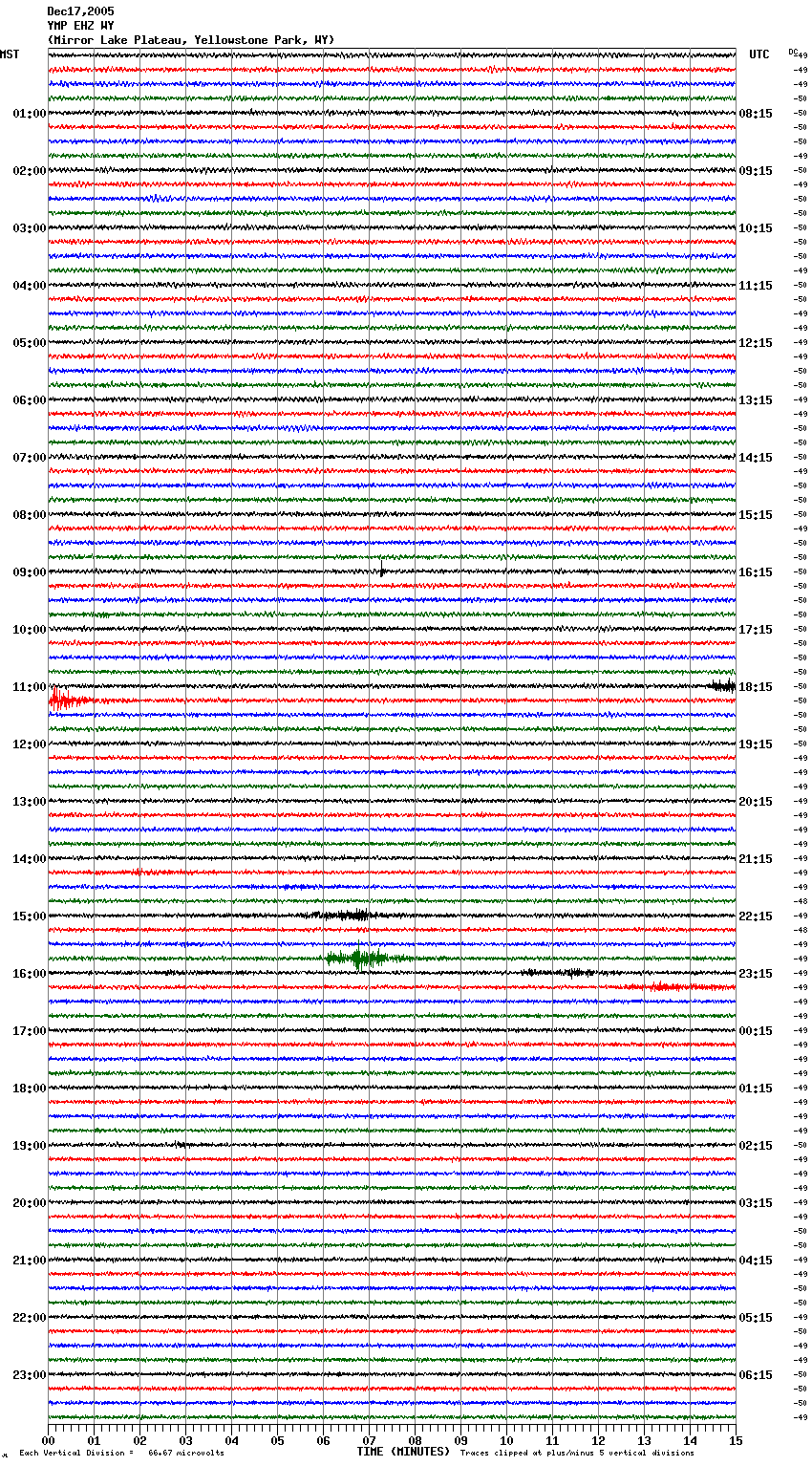Click the black signal near minute 11 on 16:00 trace
This screenshot has height=1466, width=812.
[x=562, y=972]
